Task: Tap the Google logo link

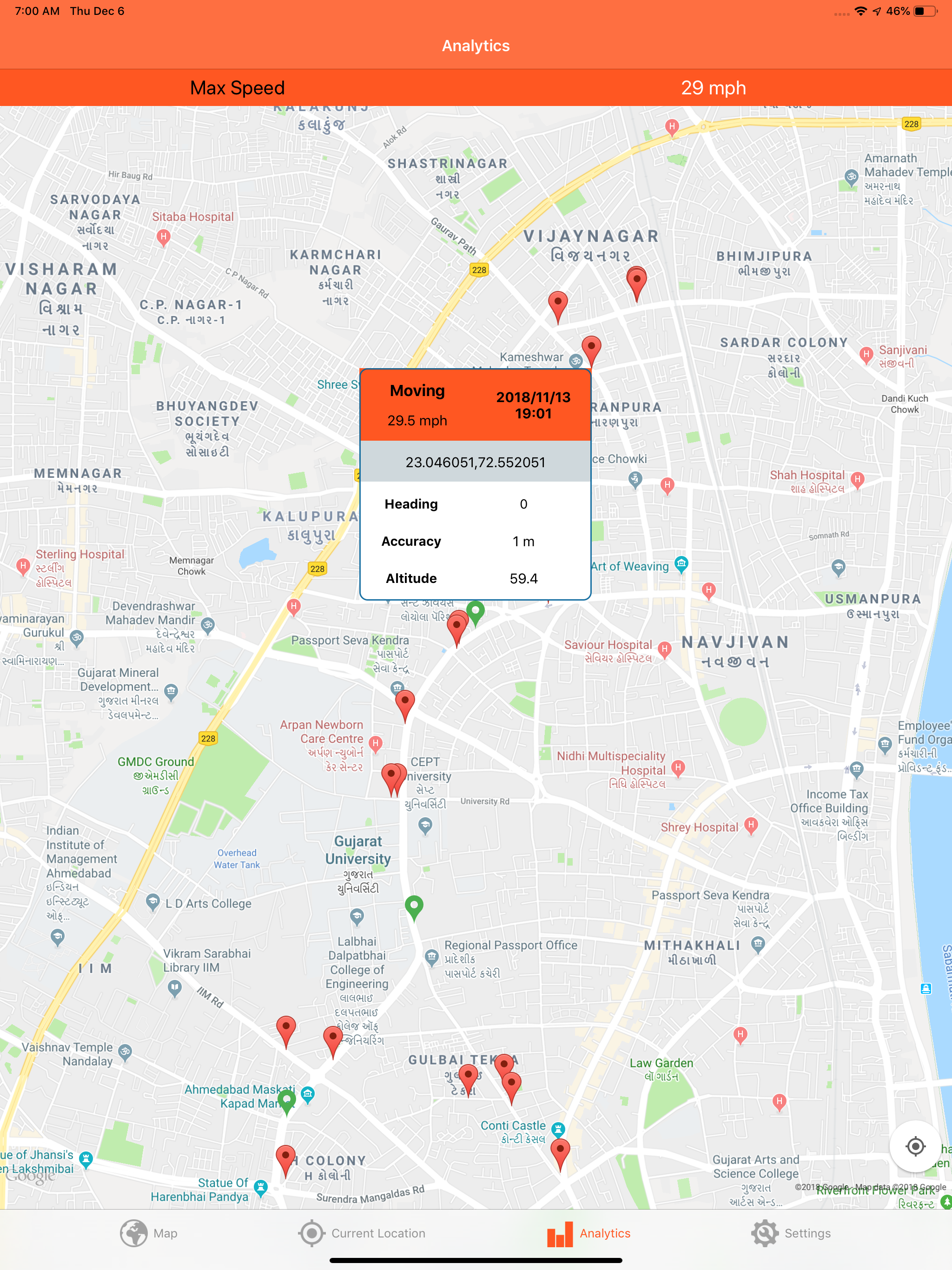Action: [30, 1177]
